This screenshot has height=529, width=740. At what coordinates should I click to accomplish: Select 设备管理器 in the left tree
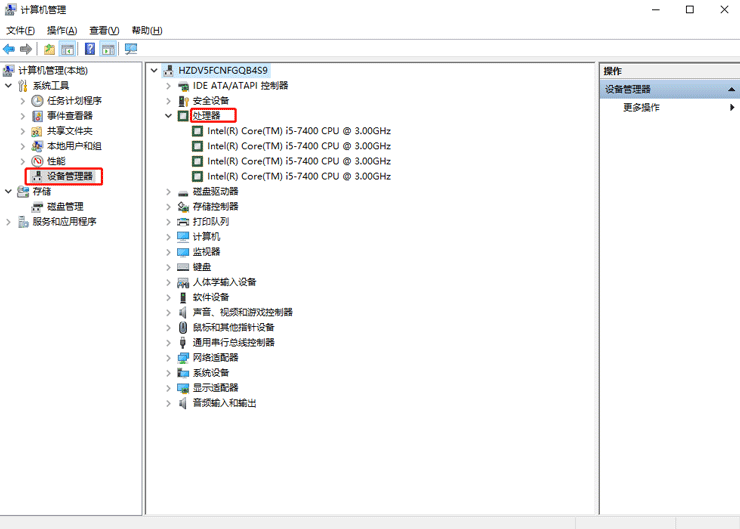click(70, 176)
